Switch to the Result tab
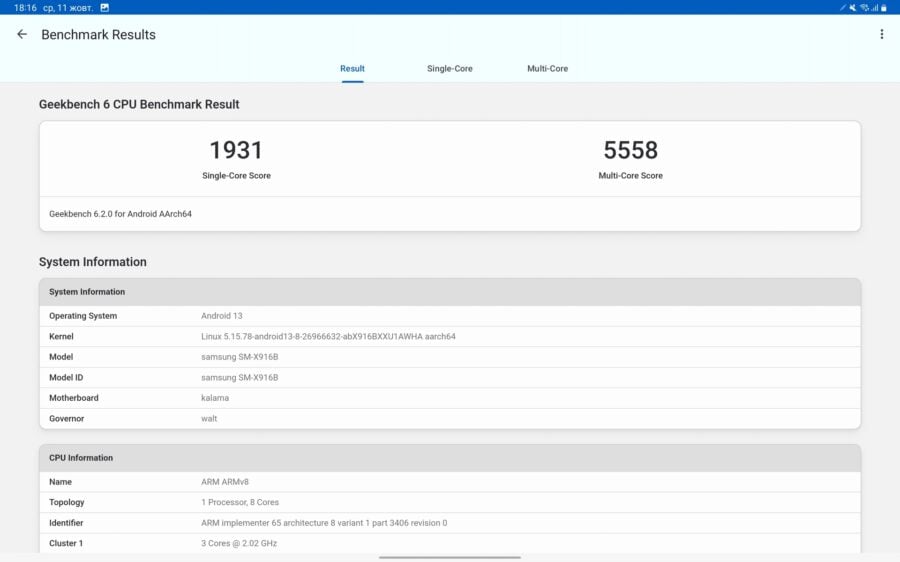The image size is (900, 562). coord(352,68)
